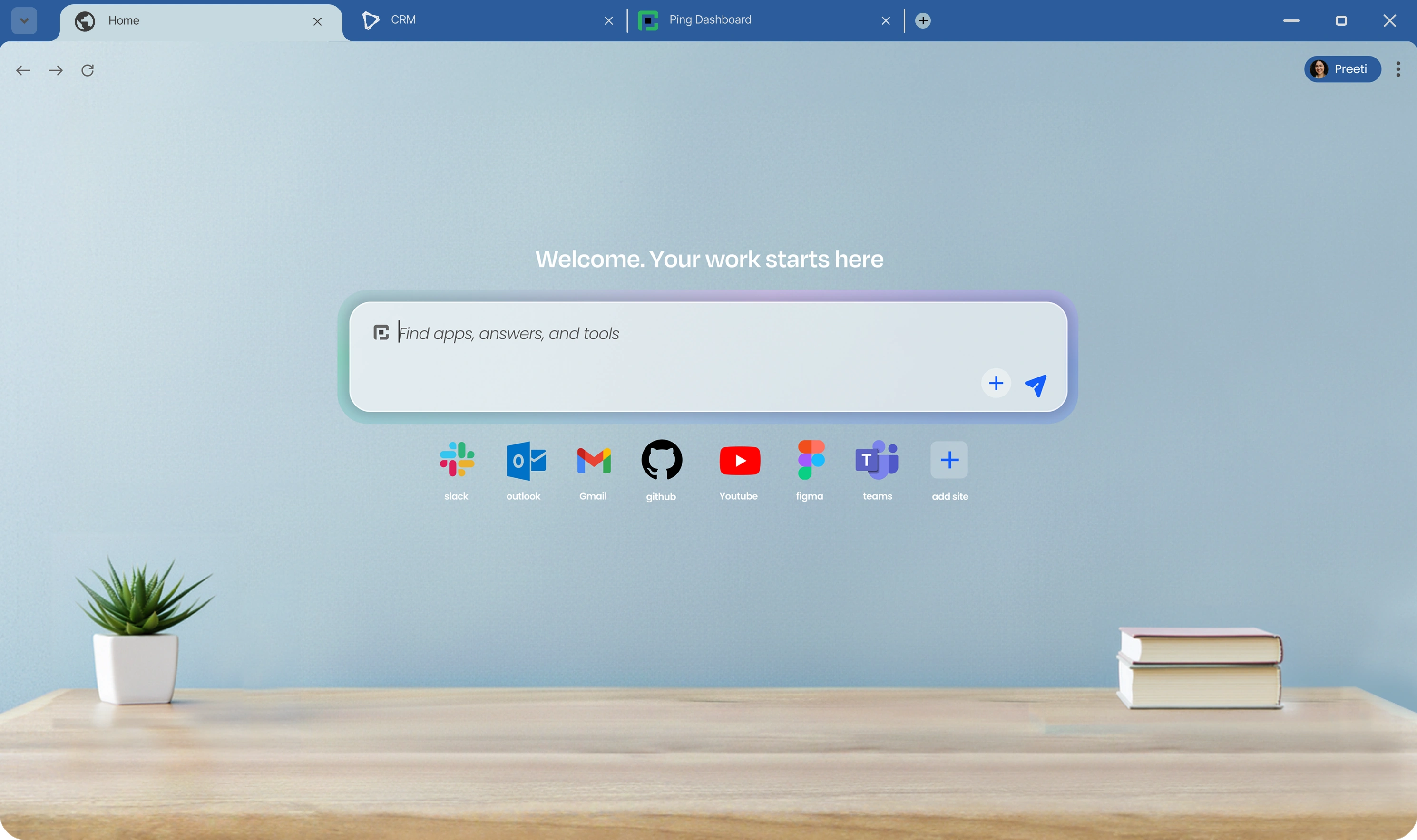
Task: Switch to the Ping Dashboard tab
Action: [x=709, y=20]
